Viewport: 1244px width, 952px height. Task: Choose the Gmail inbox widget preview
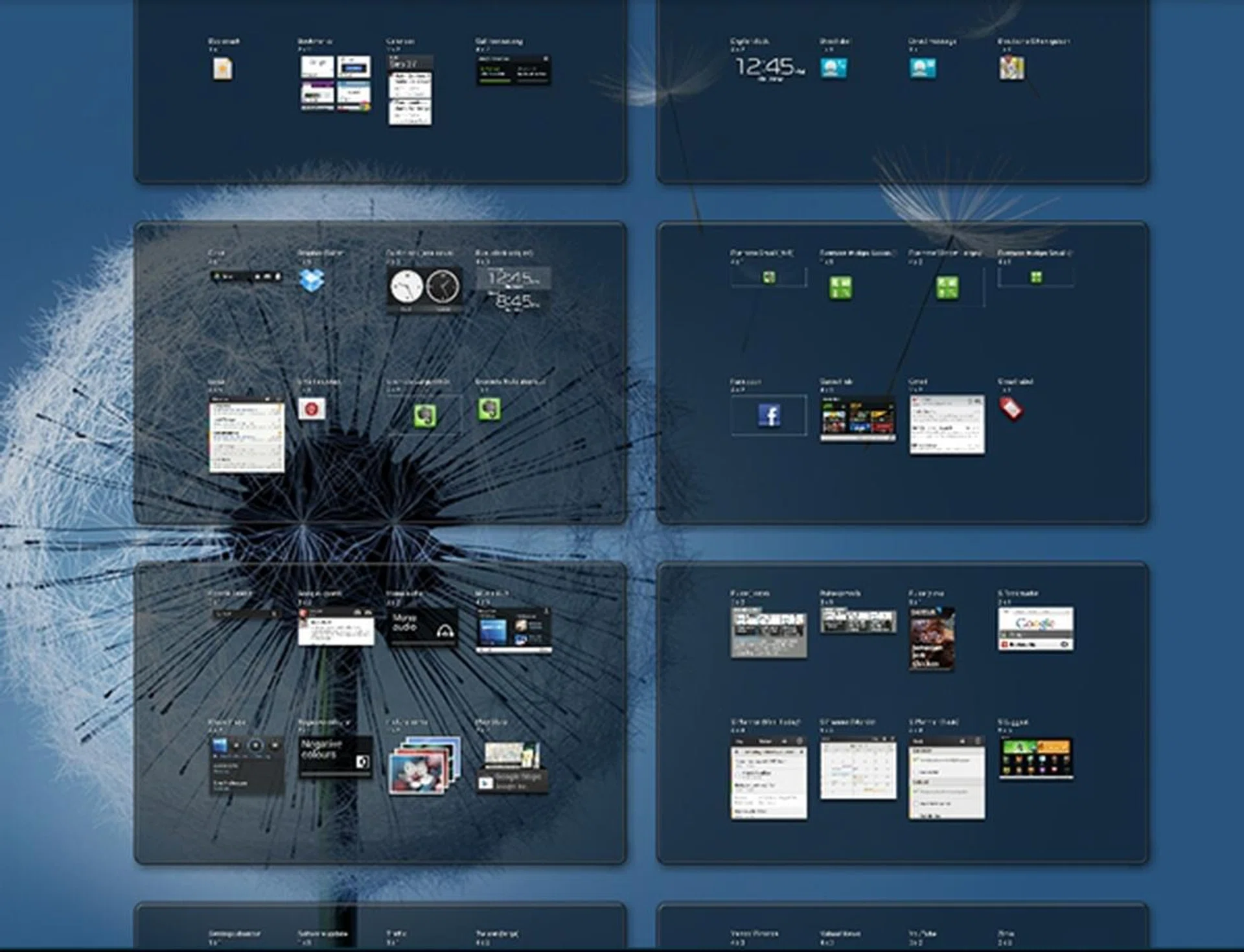947,425
